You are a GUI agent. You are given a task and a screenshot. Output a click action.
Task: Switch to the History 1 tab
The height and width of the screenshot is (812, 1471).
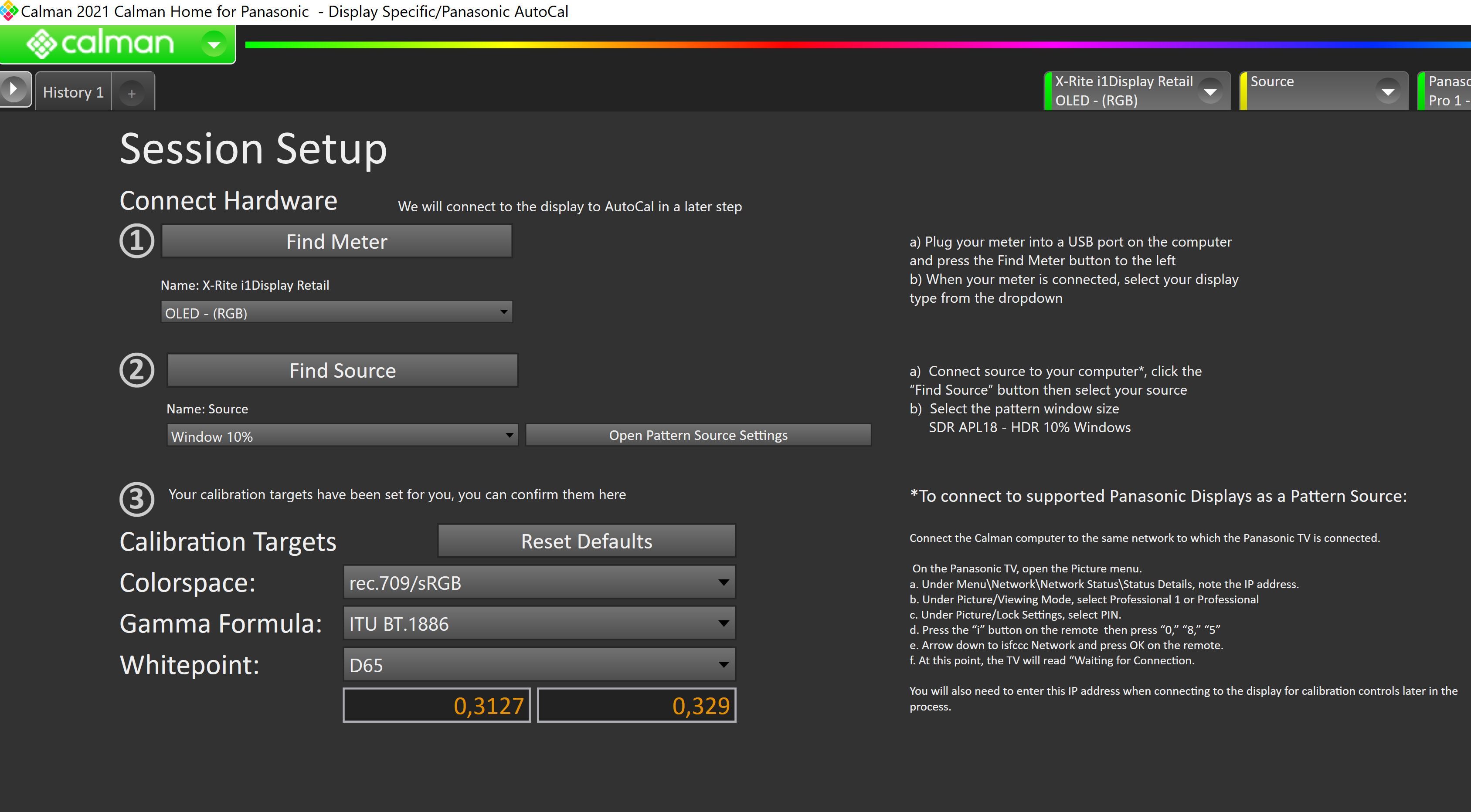(x=73, y=92)
